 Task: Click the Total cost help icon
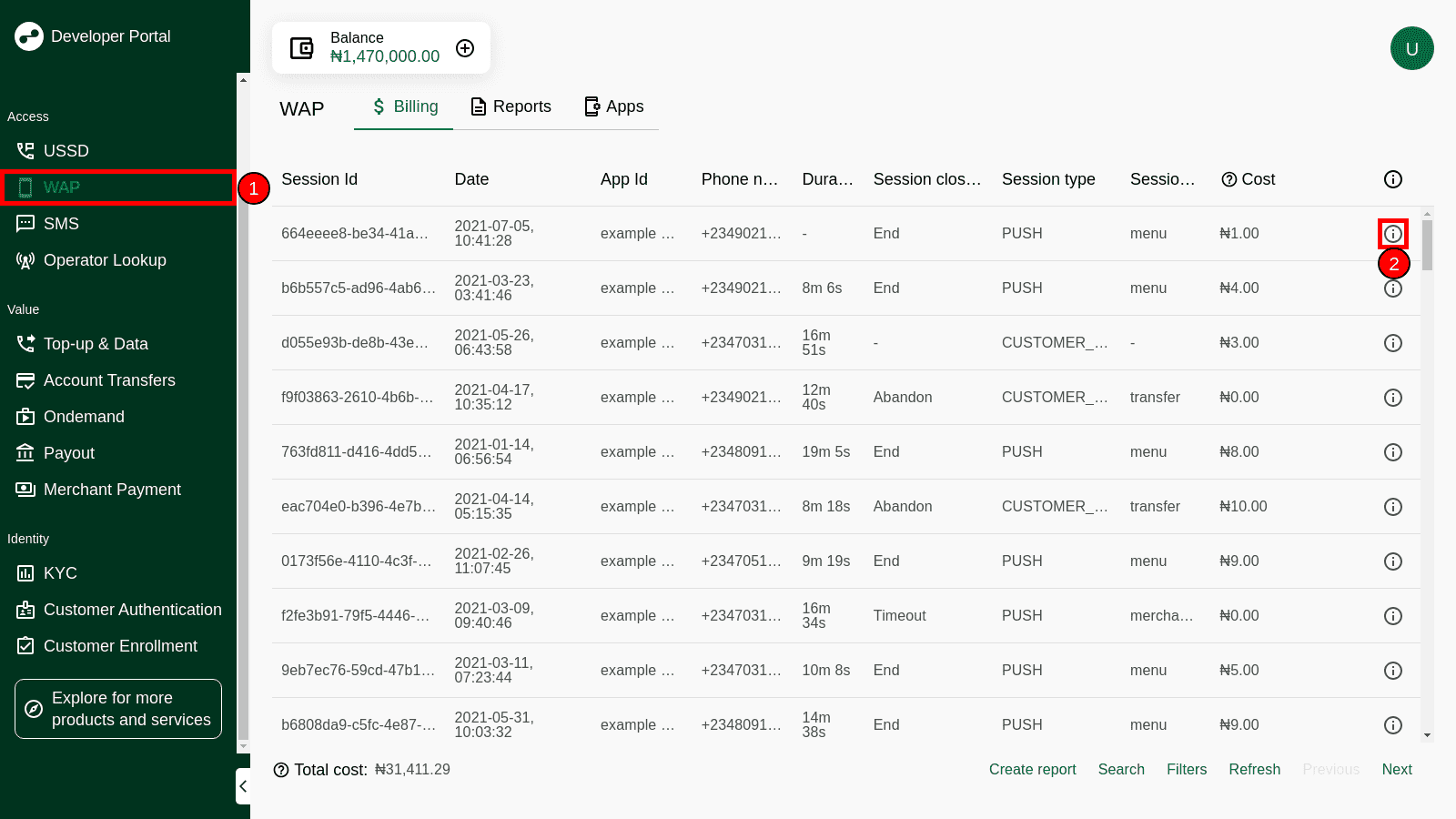coord(281,770)
